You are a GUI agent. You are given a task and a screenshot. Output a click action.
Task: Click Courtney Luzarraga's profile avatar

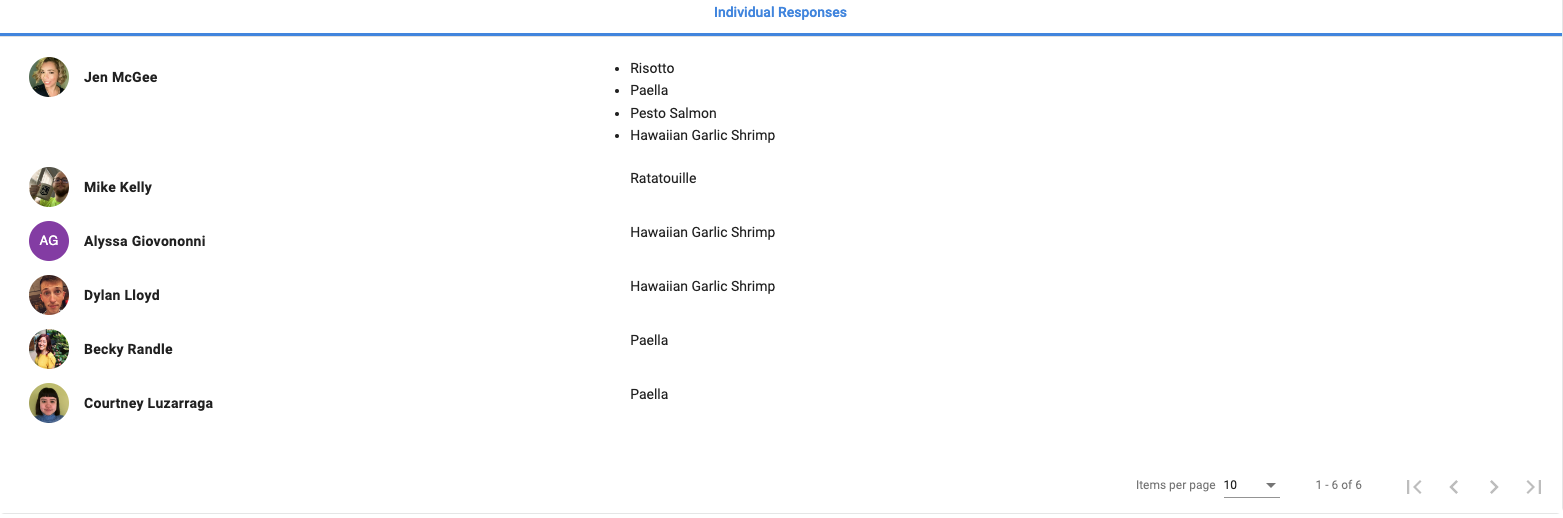pyautogui.click(x=49, y=403)
